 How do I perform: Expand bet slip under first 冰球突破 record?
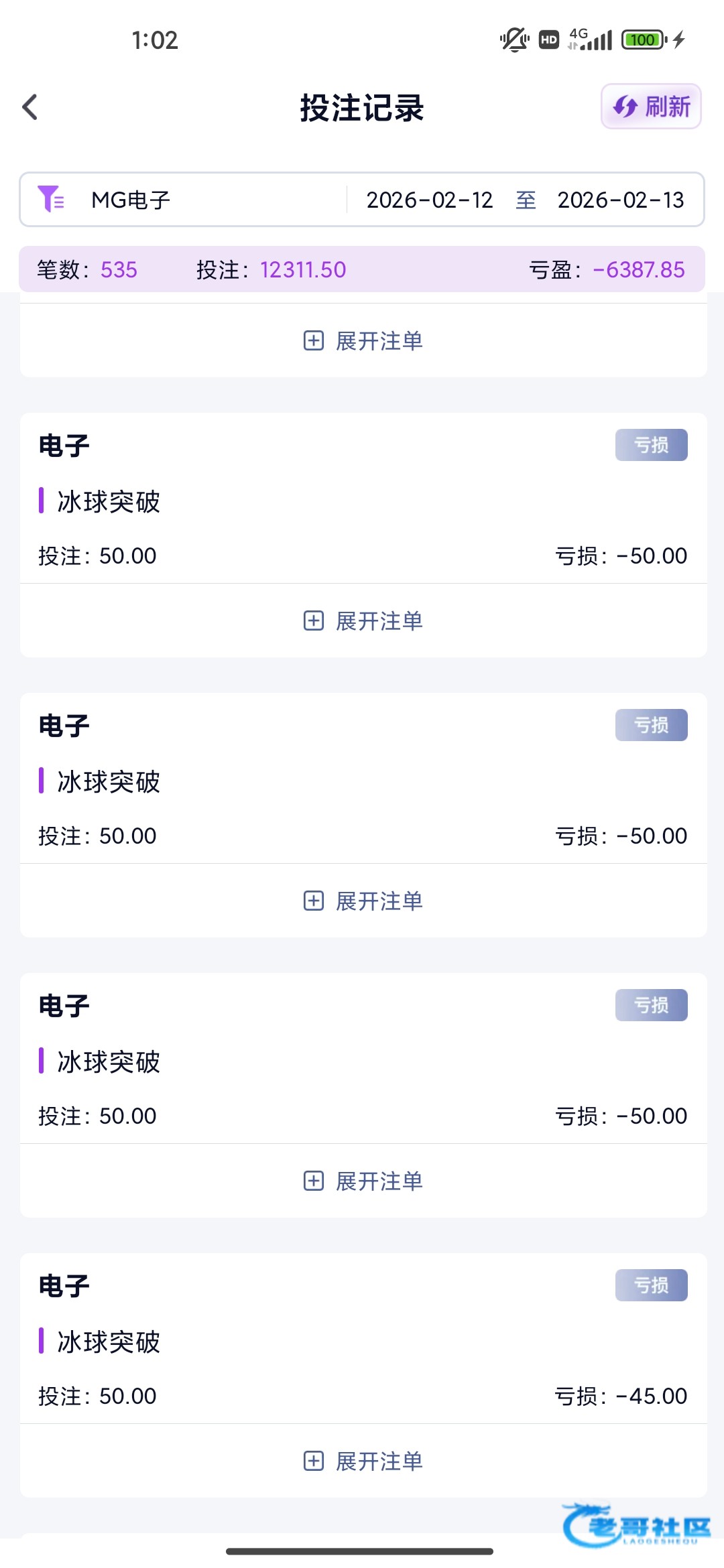363,621
